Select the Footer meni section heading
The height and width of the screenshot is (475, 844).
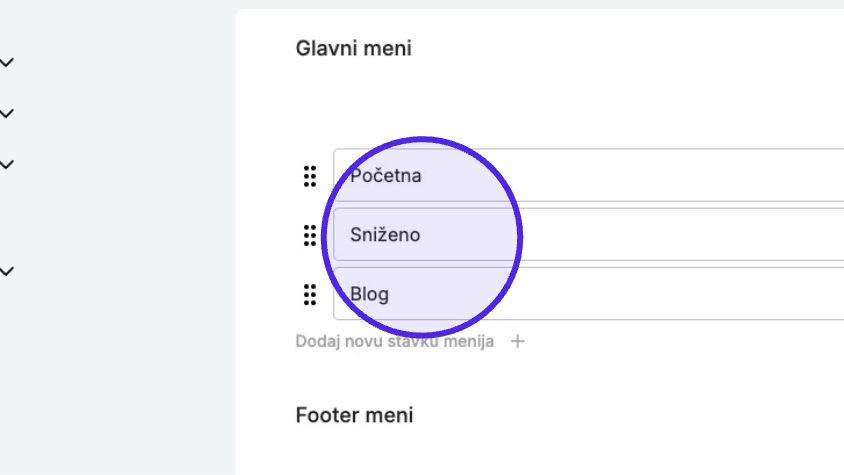click(x=354, y=415)
